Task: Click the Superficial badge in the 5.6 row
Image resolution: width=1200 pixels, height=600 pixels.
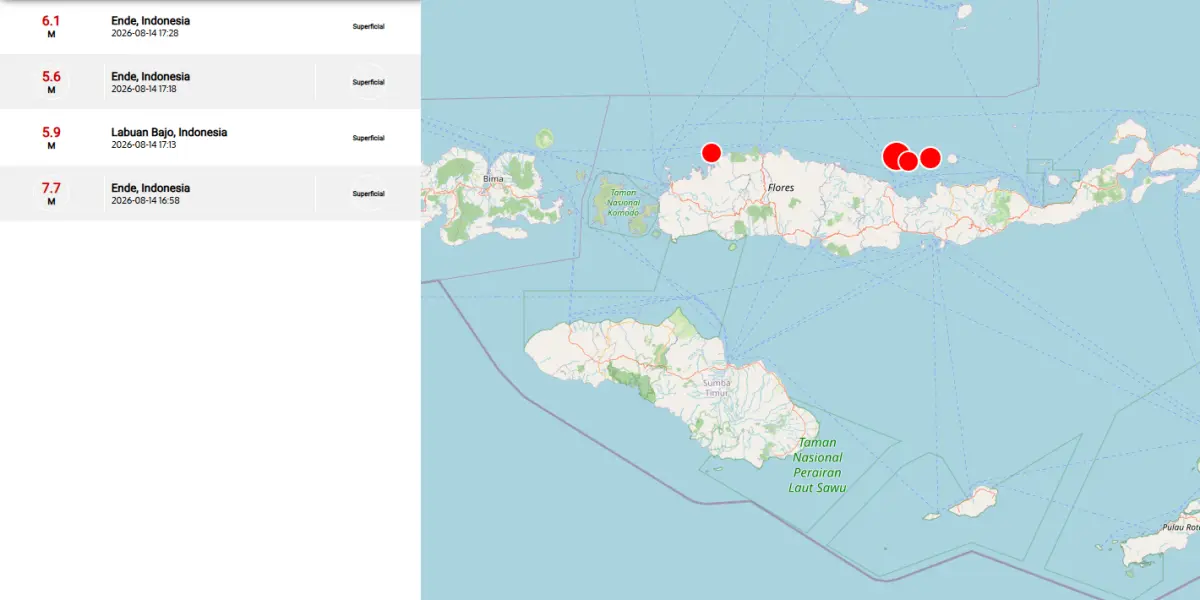Action: coord(368,82)
